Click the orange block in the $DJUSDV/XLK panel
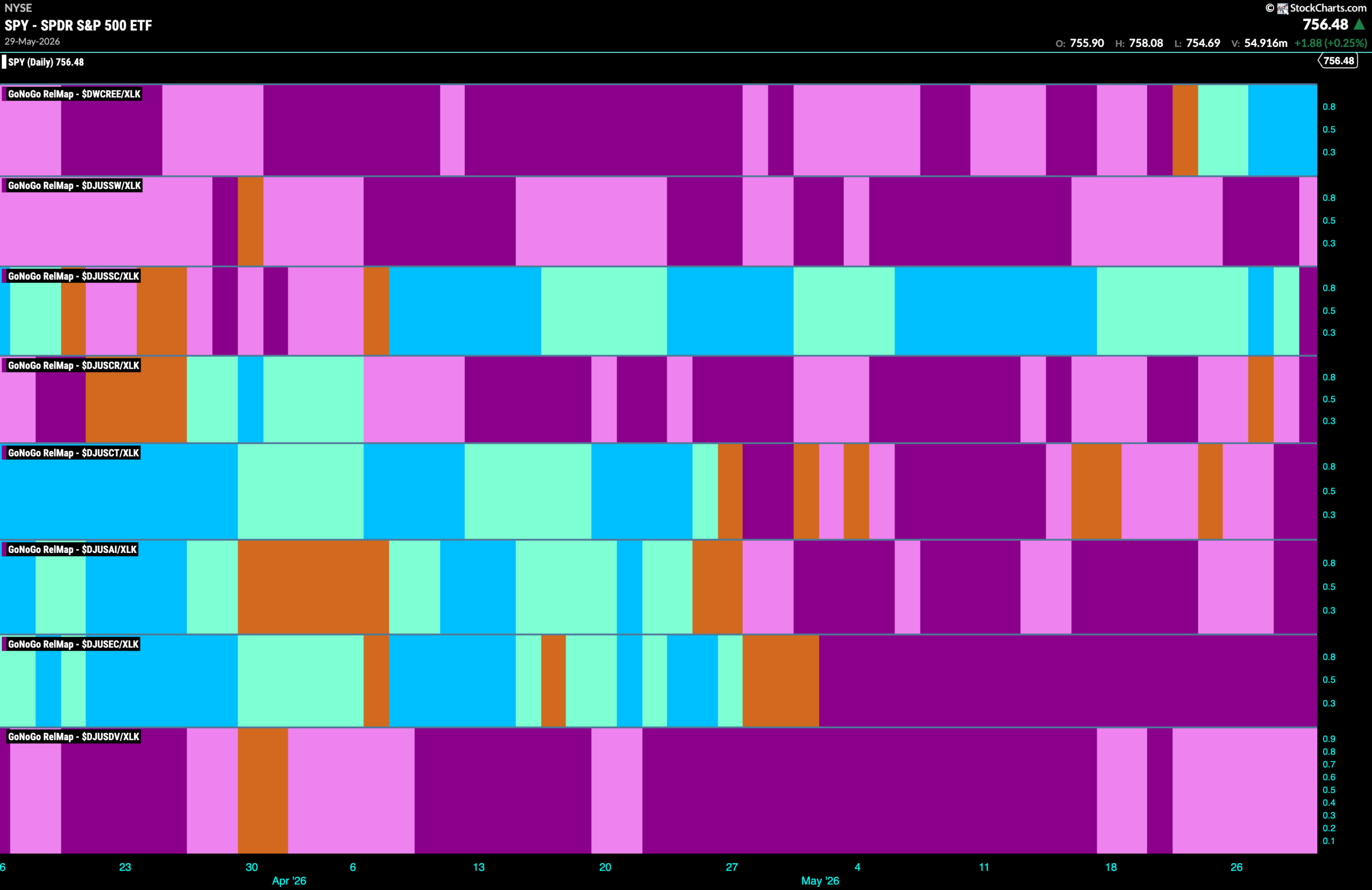This screenshot has width=1372, height=890. [x=263, y=791]
